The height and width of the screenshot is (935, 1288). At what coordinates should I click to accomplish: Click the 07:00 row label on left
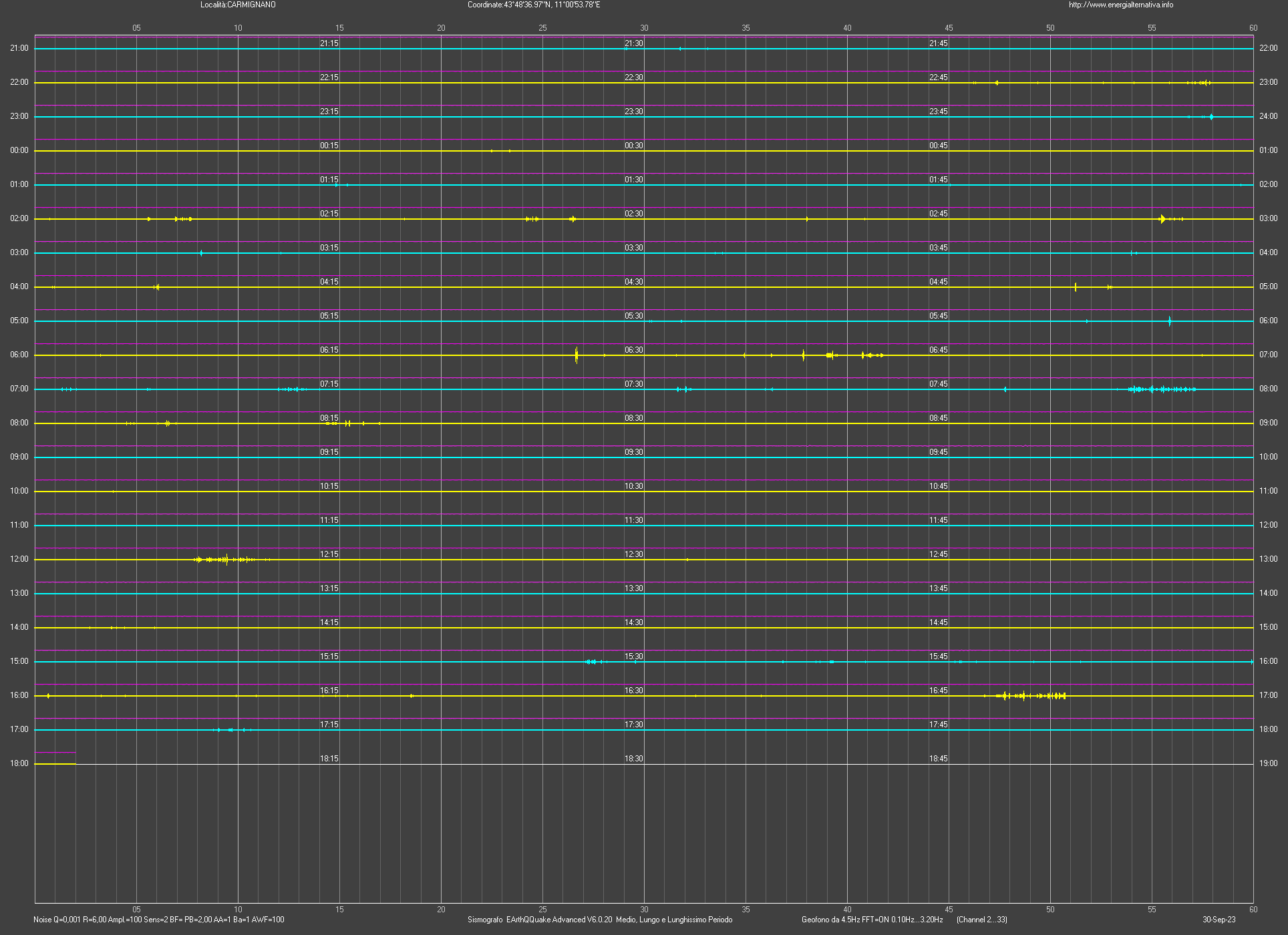pos(19,389)
